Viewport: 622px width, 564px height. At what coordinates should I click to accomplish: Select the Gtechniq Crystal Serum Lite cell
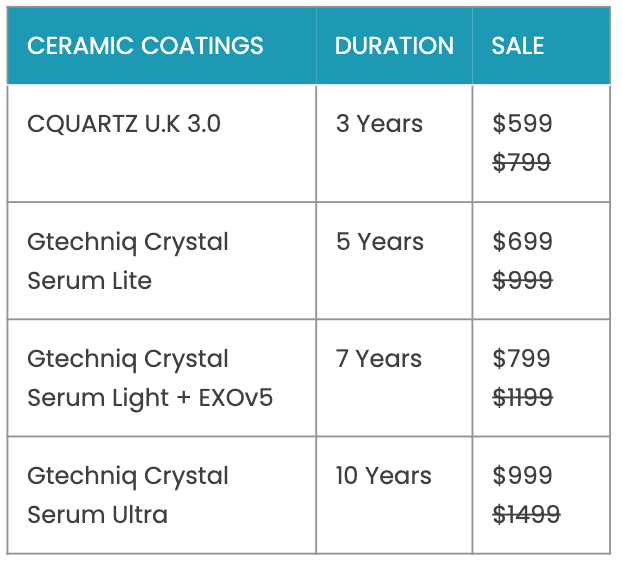pos(128,261)
